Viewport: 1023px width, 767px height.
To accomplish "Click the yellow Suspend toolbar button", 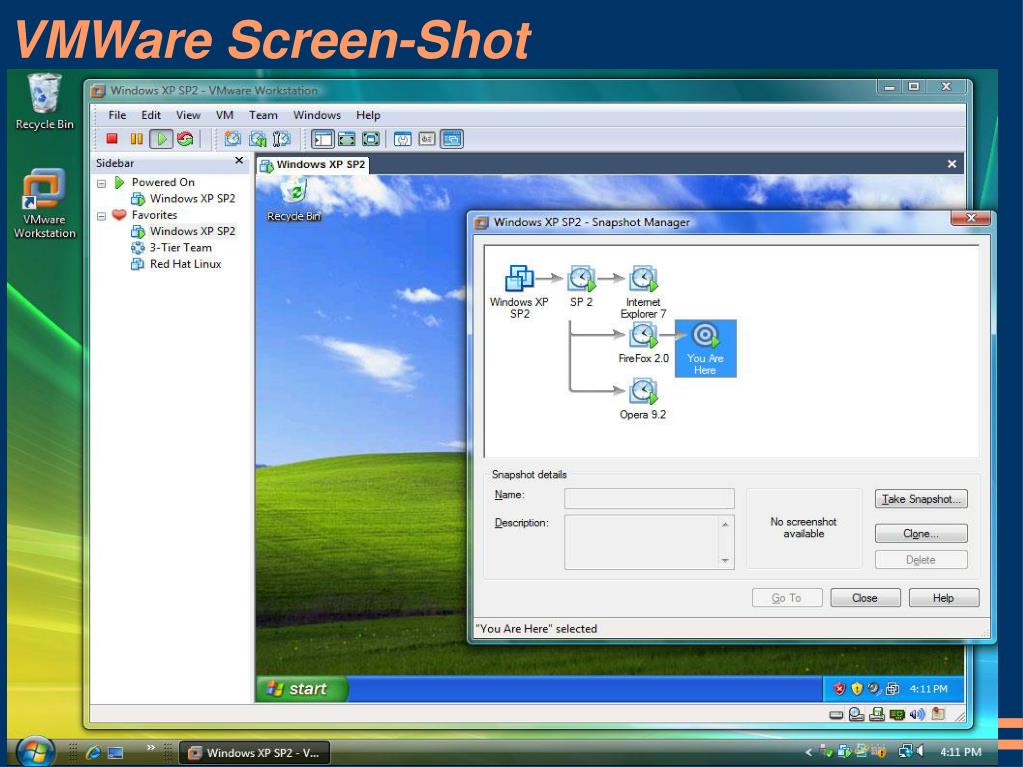I will (136, 138).
